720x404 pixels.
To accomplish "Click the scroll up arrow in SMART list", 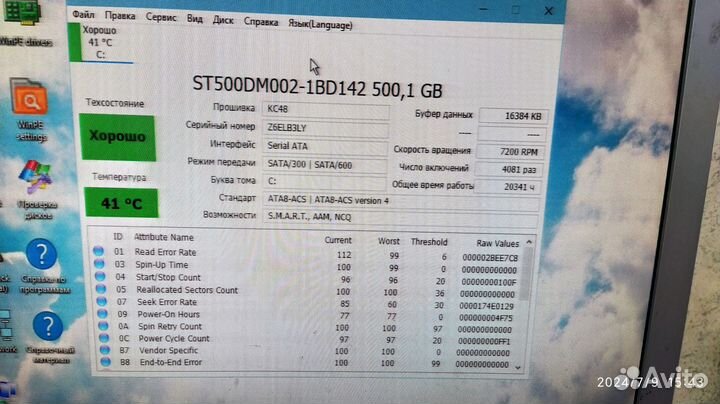I will tap(529, 242).
